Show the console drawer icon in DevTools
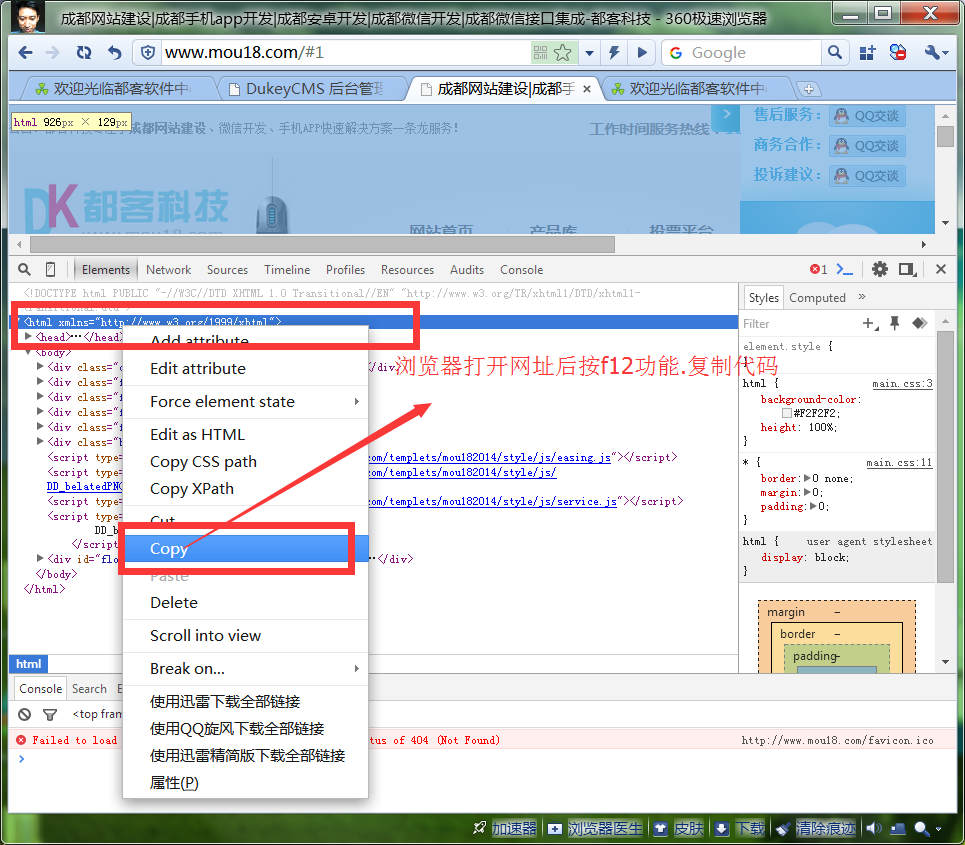Image resolution: width=965 pixels, height=845 pixels. (x=844, y=270)
